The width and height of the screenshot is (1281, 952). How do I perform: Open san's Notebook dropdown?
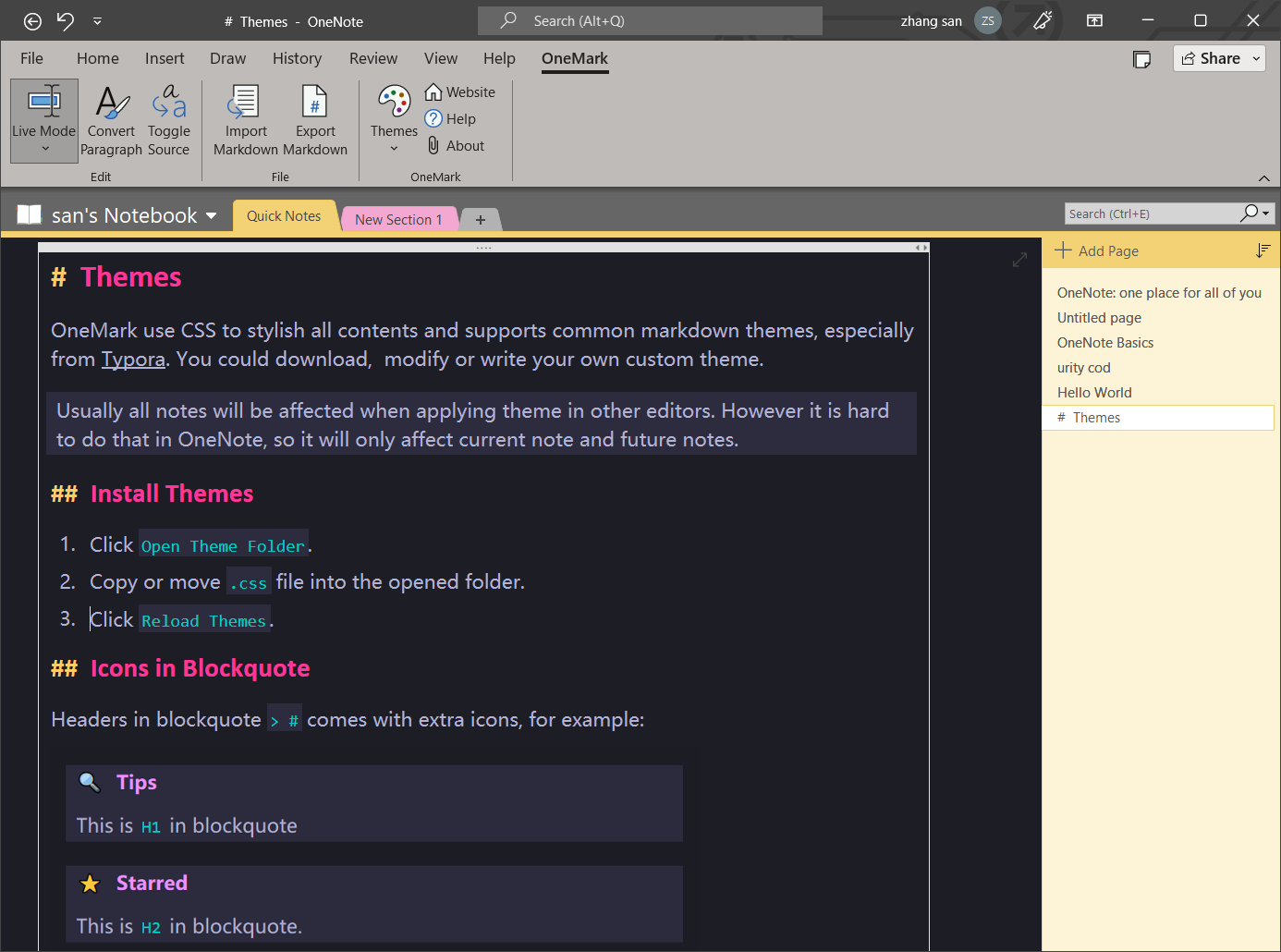tap(211, 215)
